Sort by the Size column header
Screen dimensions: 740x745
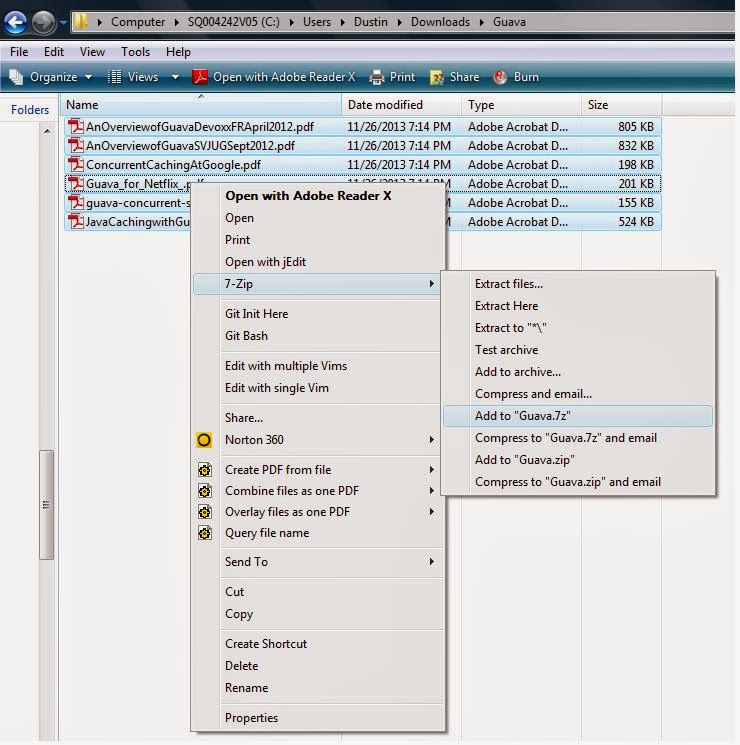point(622,105)
